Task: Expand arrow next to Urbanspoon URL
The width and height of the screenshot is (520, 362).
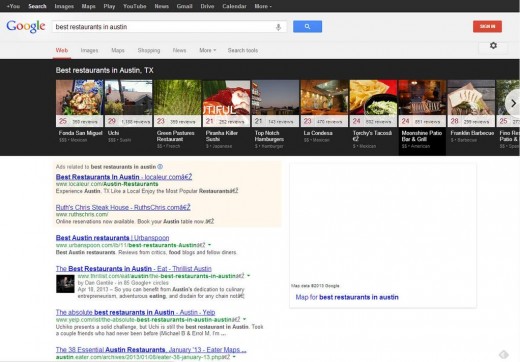Action: (x=210, y=245)
